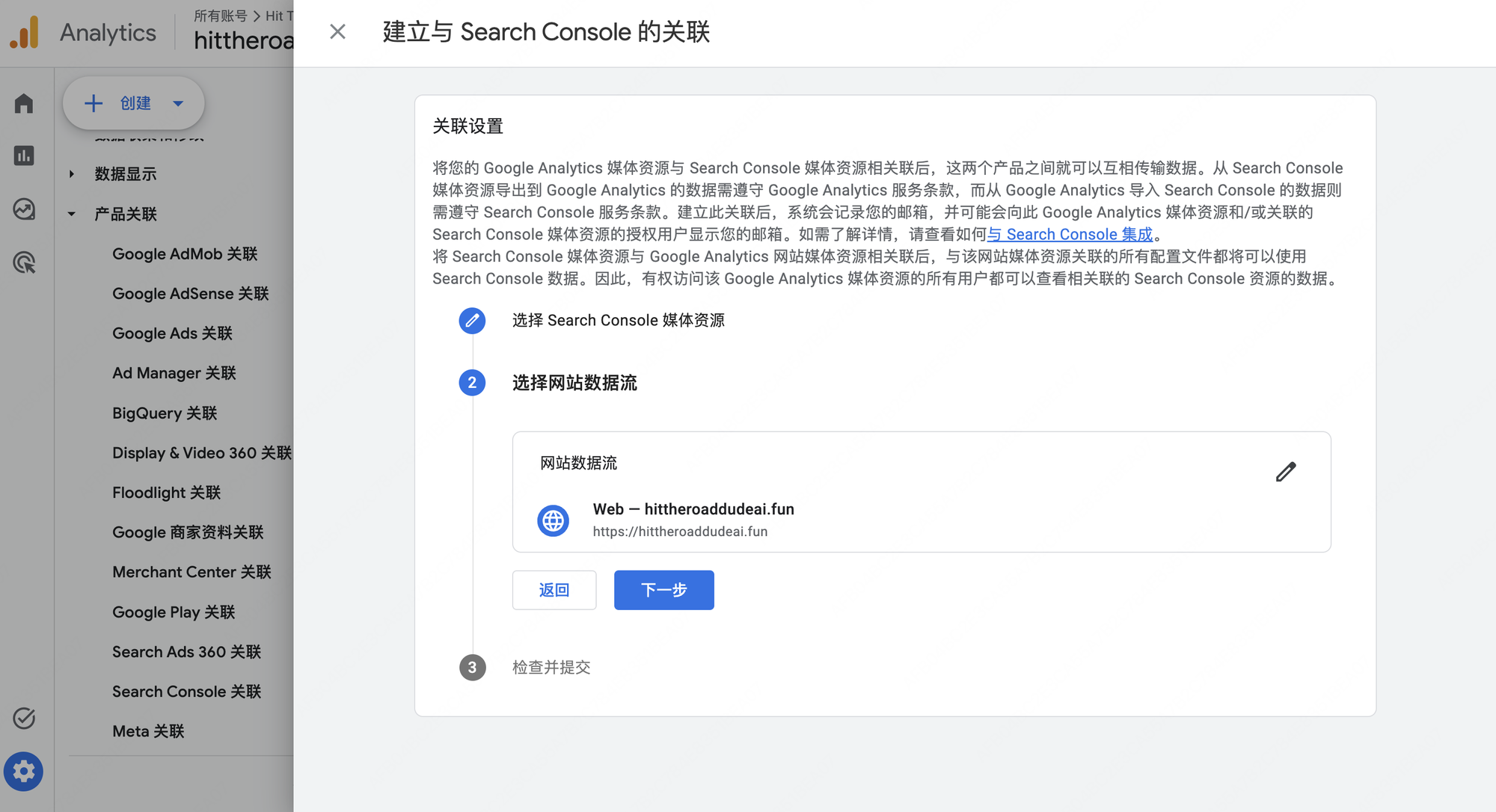Open the 与 Search Console 集成 link
This screenshot has width=1496, height=812.
[x=1070, y=235]
